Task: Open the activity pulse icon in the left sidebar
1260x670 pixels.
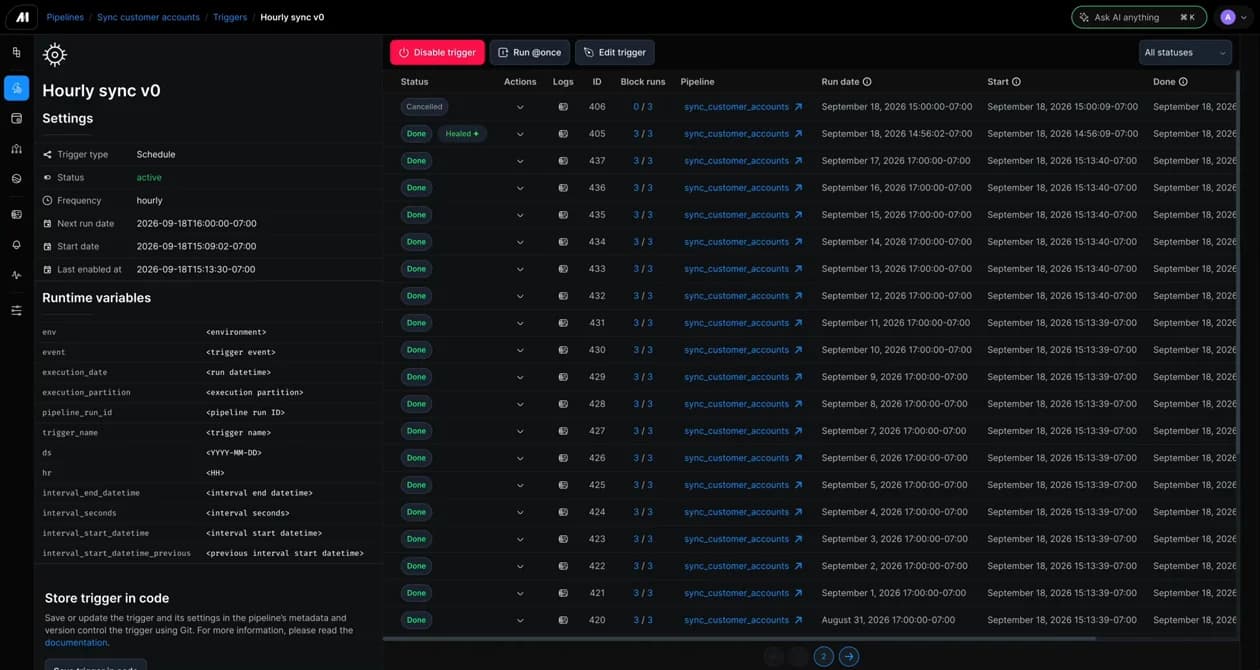Action: [16, 275]
